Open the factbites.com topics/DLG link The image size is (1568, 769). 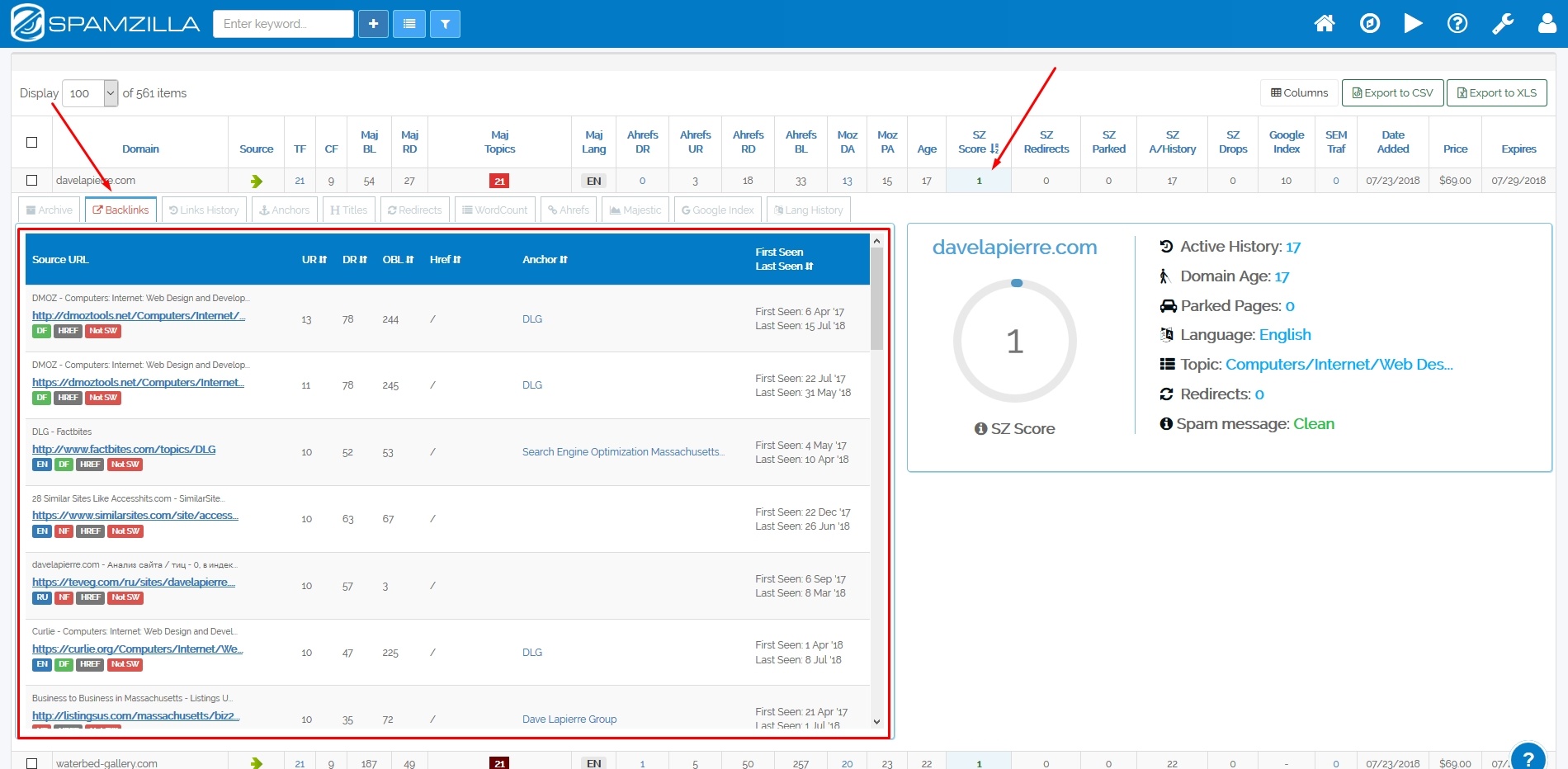point(124,450)
